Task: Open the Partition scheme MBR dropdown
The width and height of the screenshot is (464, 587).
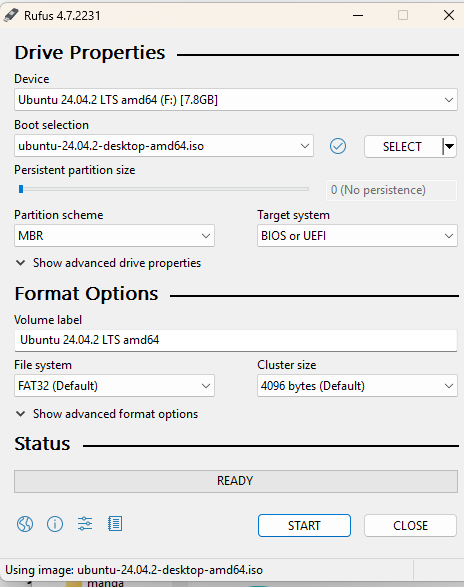Action: coord(114,236)
